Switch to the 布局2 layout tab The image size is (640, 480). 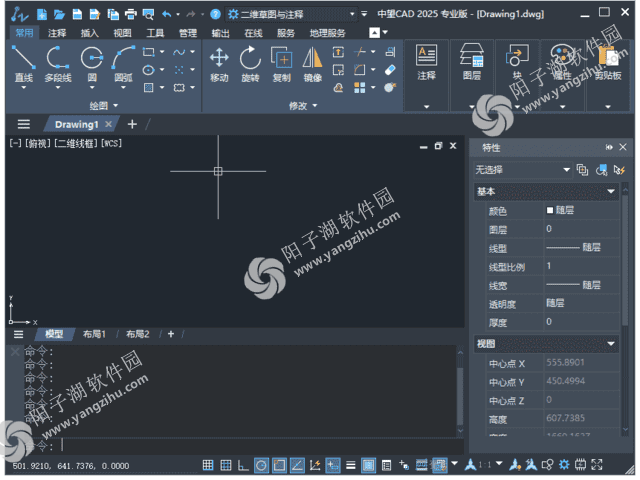(138, 334)
